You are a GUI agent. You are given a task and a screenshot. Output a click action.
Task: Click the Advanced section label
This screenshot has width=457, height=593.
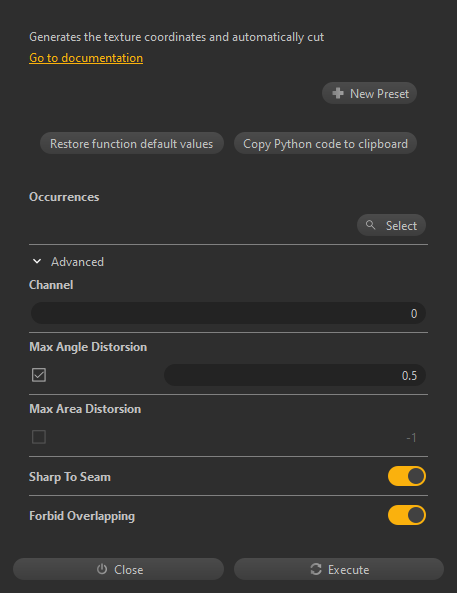click(x=77, y=262)
